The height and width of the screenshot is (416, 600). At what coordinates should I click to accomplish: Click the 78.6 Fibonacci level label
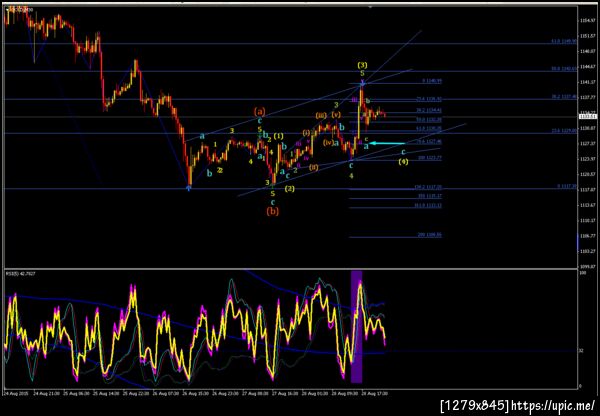430,141
